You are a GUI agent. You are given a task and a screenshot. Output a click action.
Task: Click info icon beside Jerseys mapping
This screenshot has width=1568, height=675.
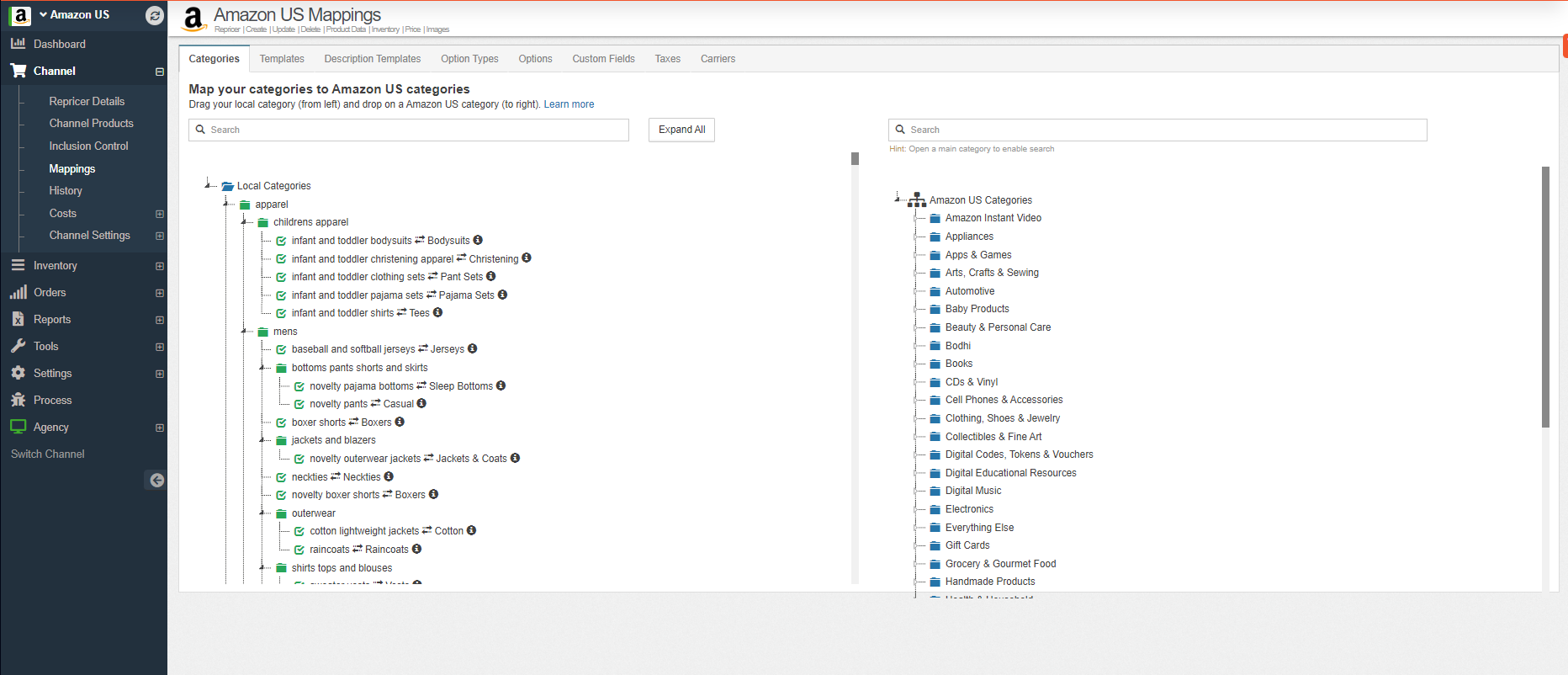click(473, 348)
